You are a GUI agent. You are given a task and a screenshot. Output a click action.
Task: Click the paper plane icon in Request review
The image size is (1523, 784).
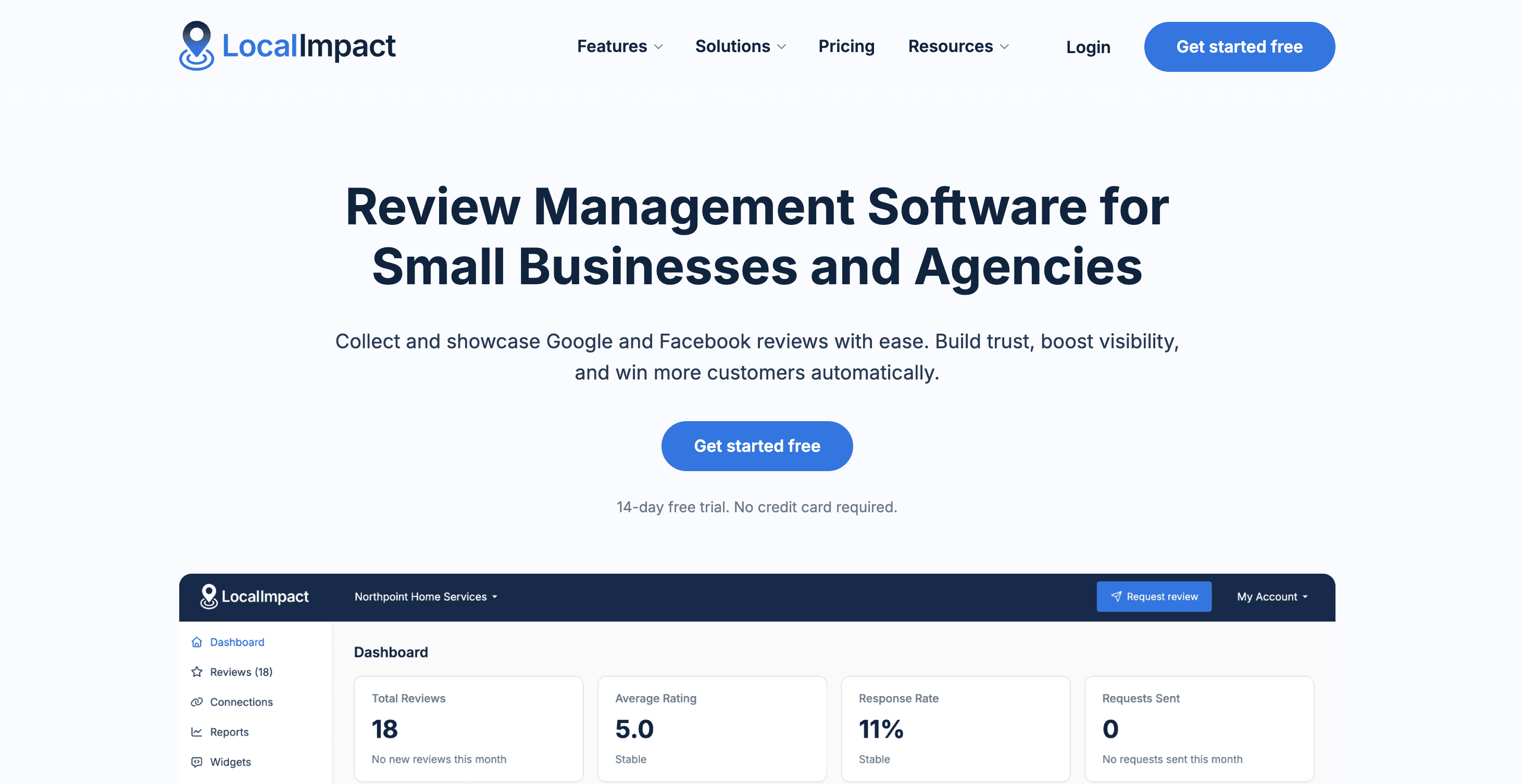tap(1116, 597)
